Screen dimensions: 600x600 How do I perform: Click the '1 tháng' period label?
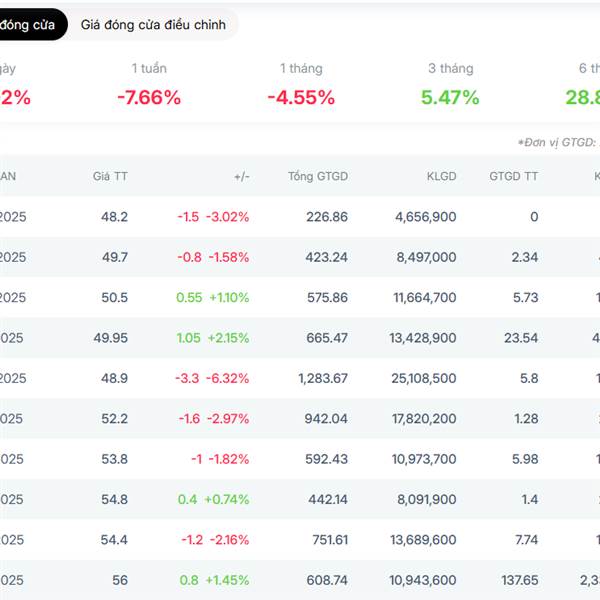tap(301, 68)
